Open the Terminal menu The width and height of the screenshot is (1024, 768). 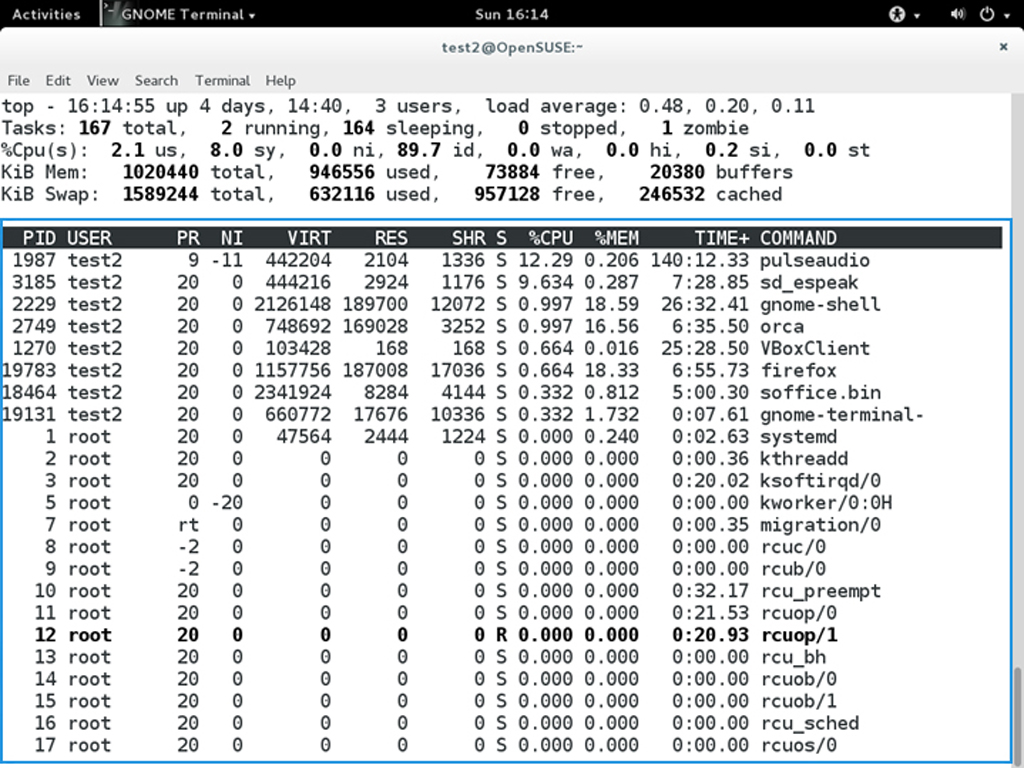click(222, 80)
